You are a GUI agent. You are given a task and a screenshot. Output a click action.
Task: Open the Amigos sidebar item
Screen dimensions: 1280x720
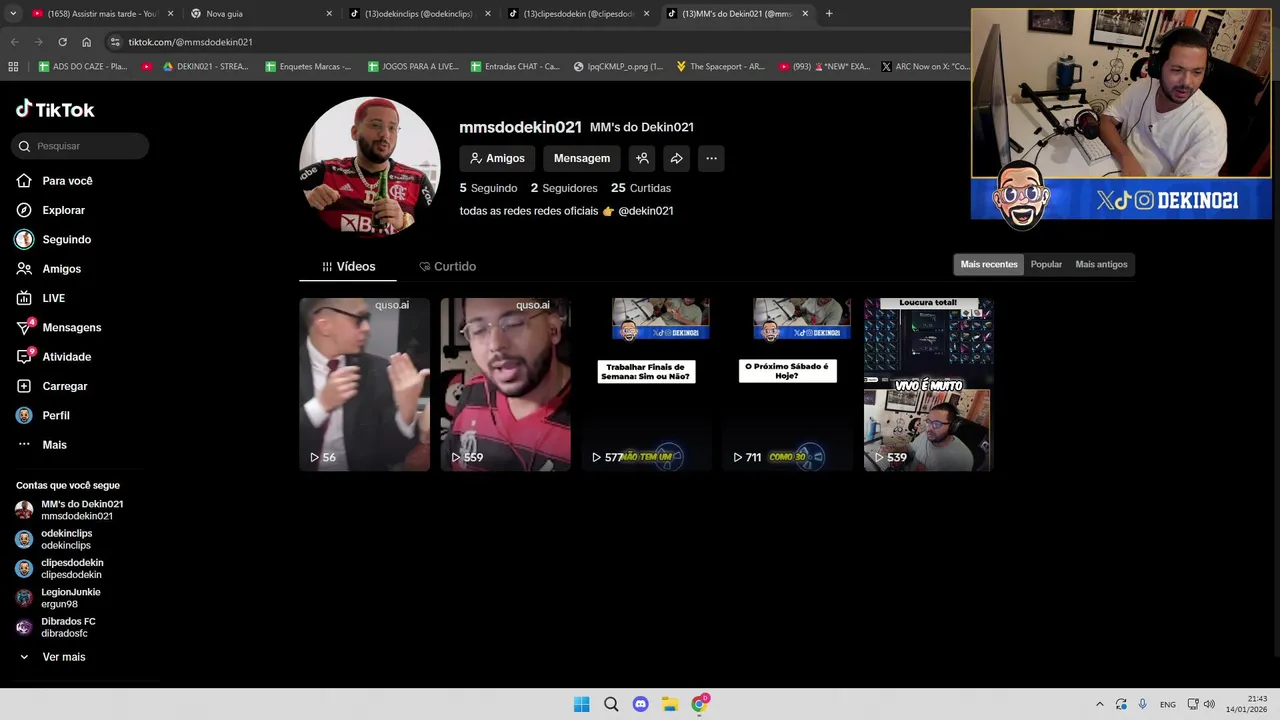tap(61, 269)
